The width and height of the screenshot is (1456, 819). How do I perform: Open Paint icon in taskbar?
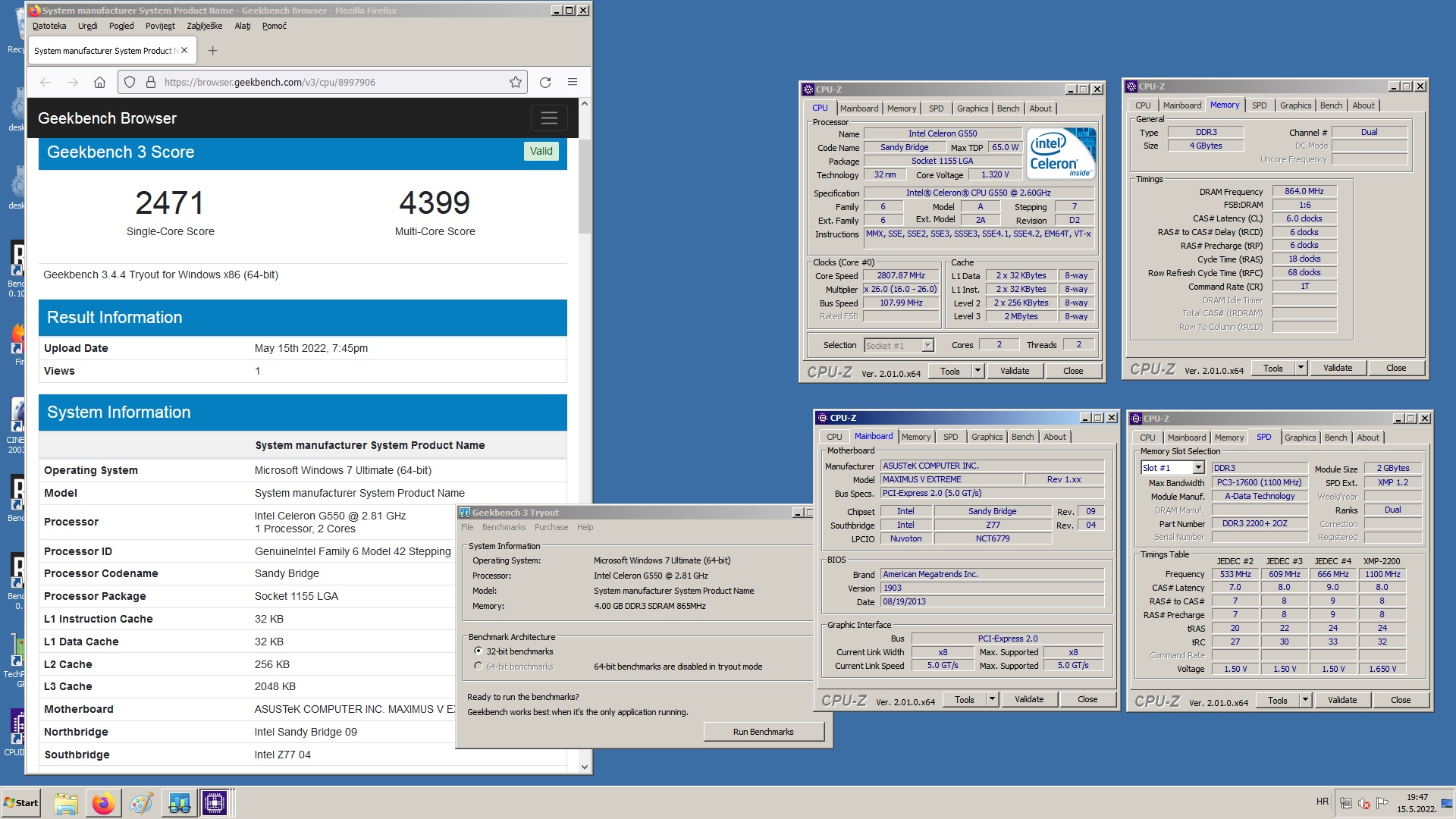tap(141, 803)
